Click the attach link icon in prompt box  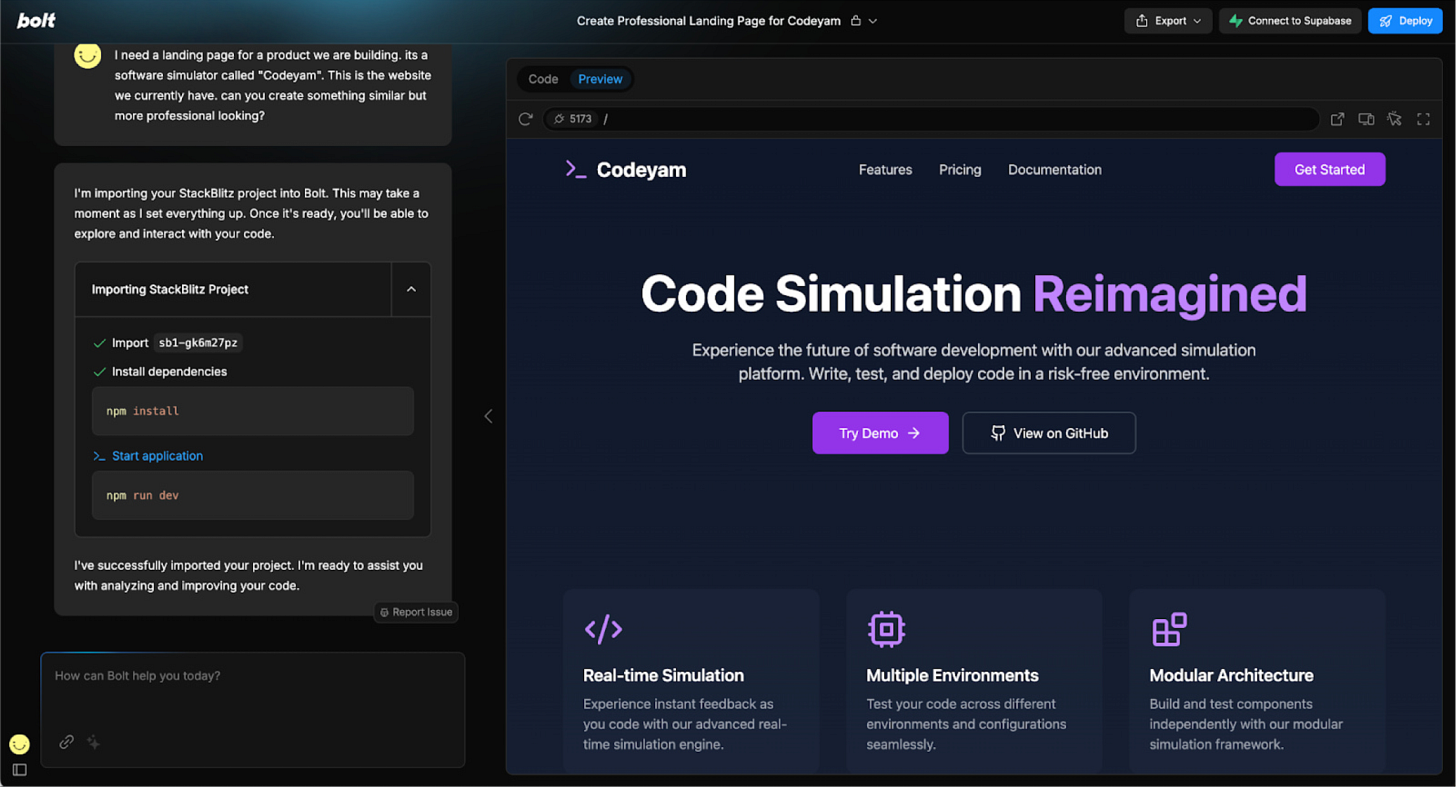click(x=66, y=742)
